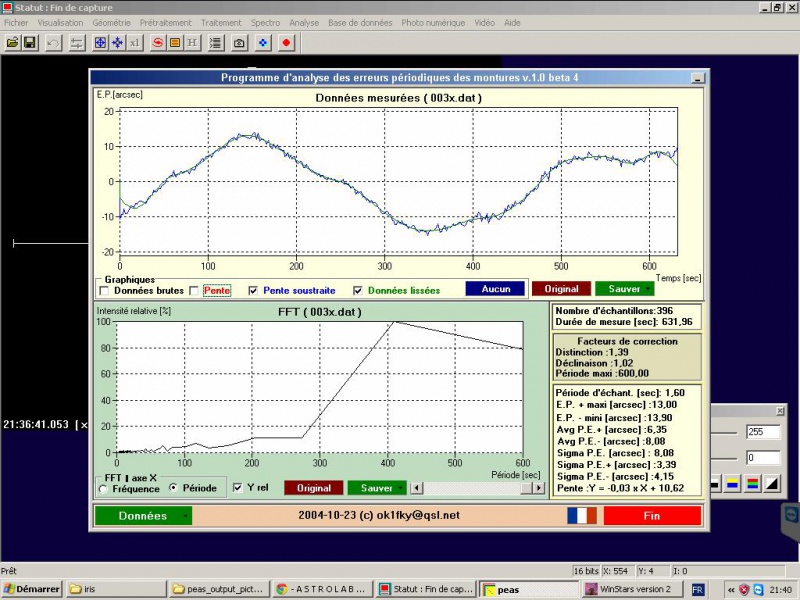800x600 pixels.
Task: Click the x1 zoom toolbar icon
Action: pos(134,43)
